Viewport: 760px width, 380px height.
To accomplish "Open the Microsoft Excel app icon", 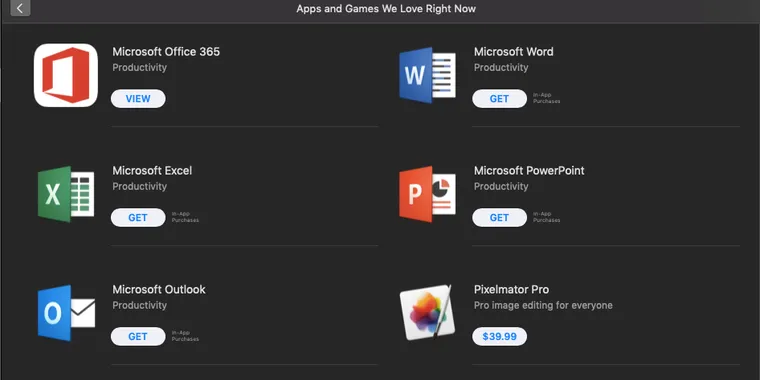I will (66, 194).
